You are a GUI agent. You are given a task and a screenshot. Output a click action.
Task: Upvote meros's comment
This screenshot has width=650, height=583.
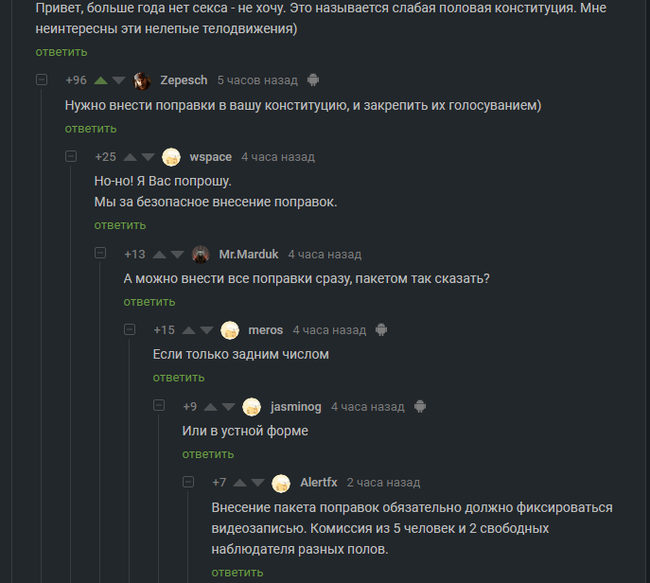click(x=188, y=330)
